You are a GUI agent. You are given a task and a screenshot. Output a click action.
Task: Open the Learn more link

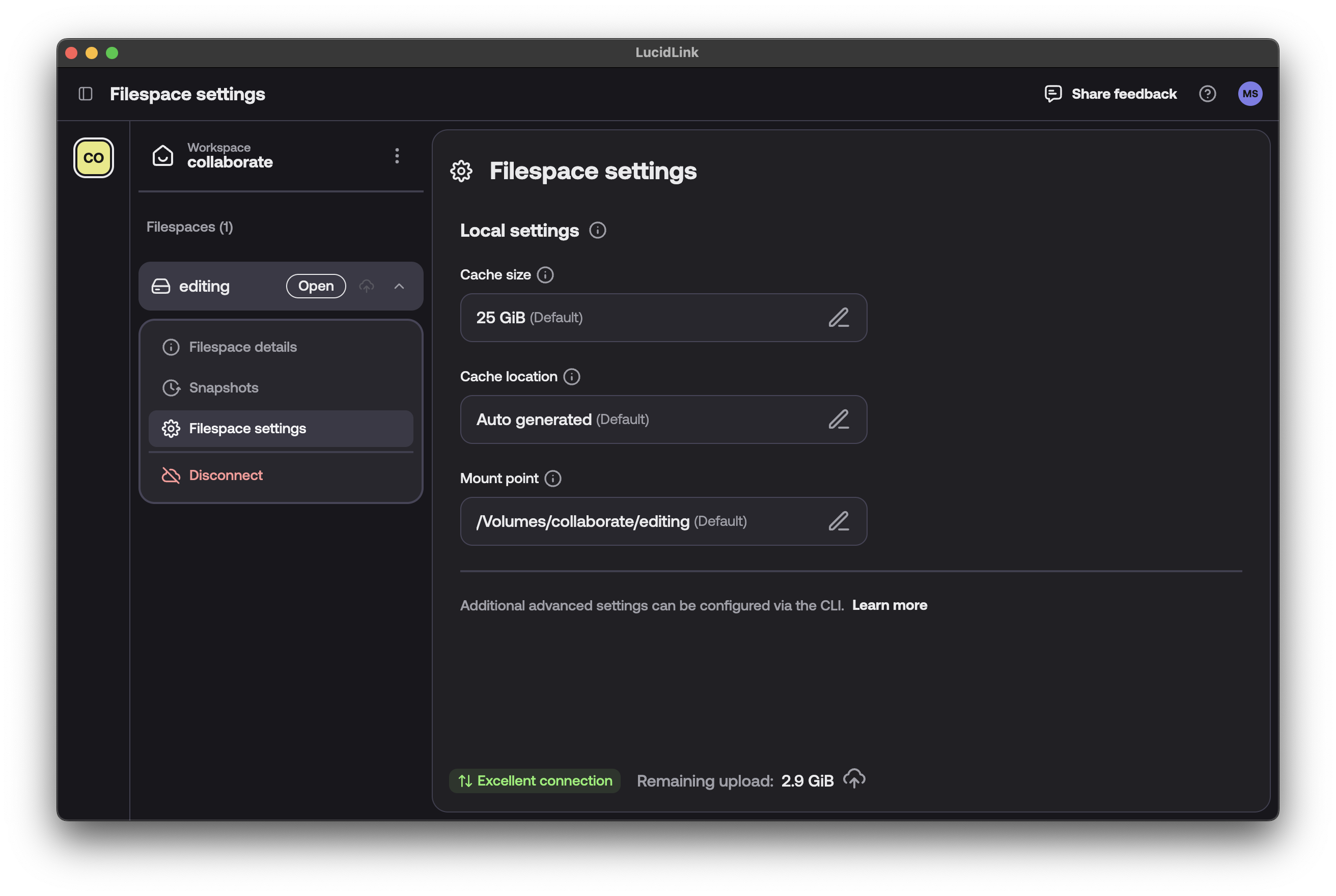pos(889,605)
